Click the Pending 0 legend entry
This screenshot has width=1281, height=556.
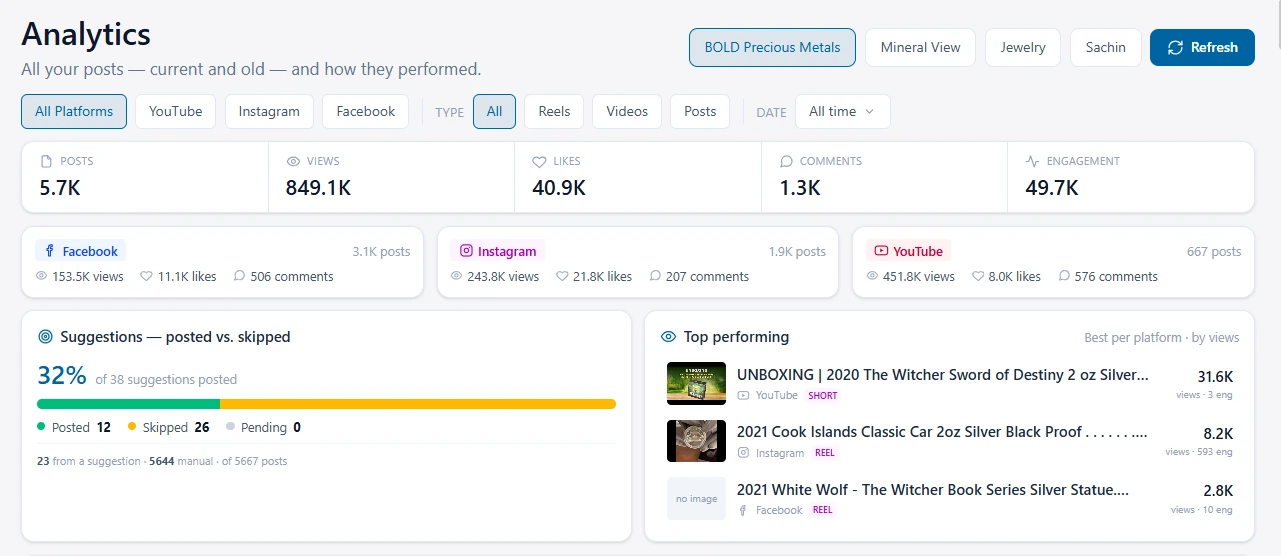[264, 427]
